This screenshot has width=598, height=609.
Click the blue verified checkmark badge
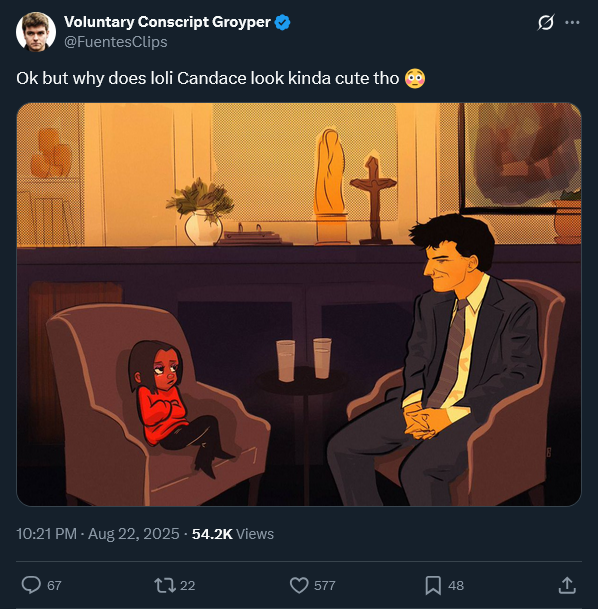click(x=282, y=23)
